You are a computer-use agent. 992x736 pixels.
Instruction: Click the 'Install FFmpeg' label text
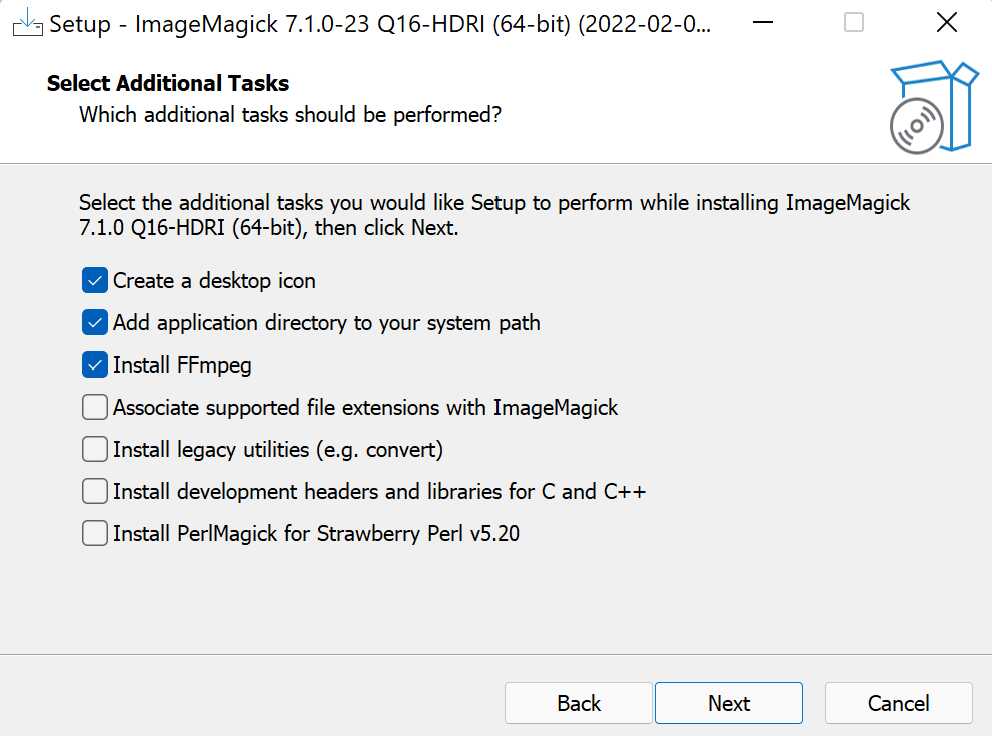[x=182, y=365]
